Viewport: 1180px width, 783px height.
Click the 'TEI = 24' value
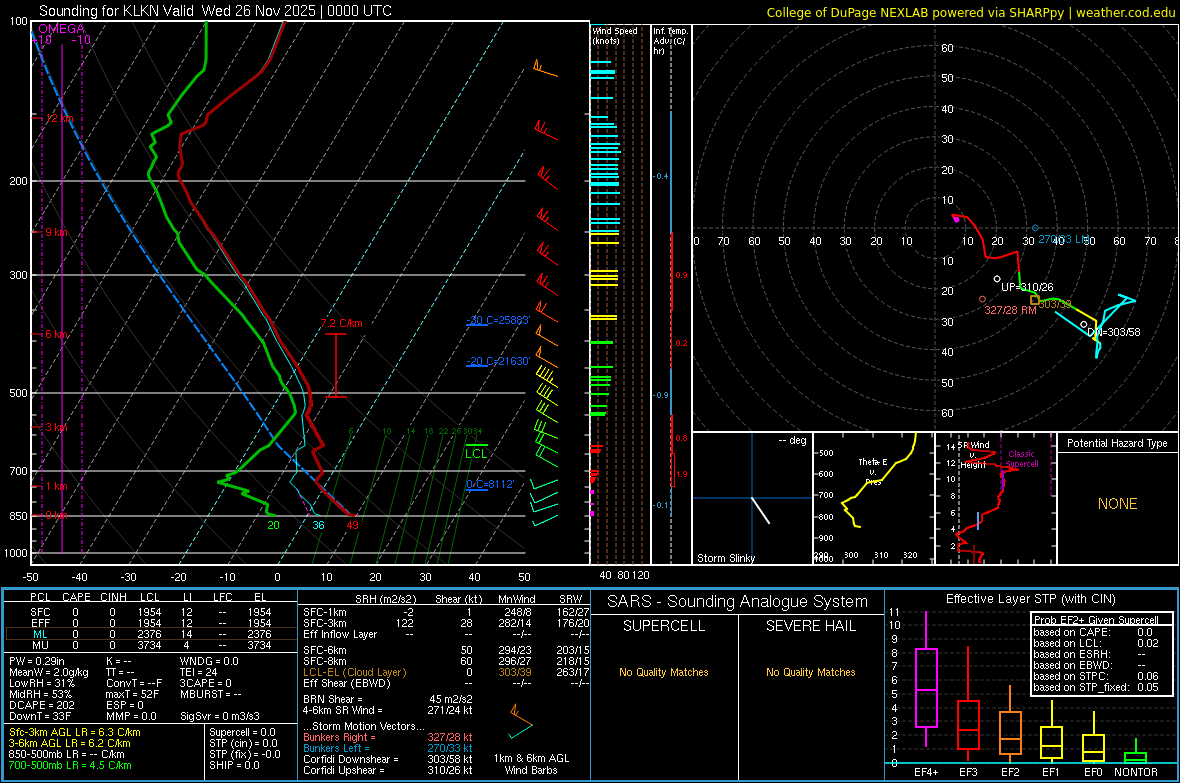(x=199, y=672)
